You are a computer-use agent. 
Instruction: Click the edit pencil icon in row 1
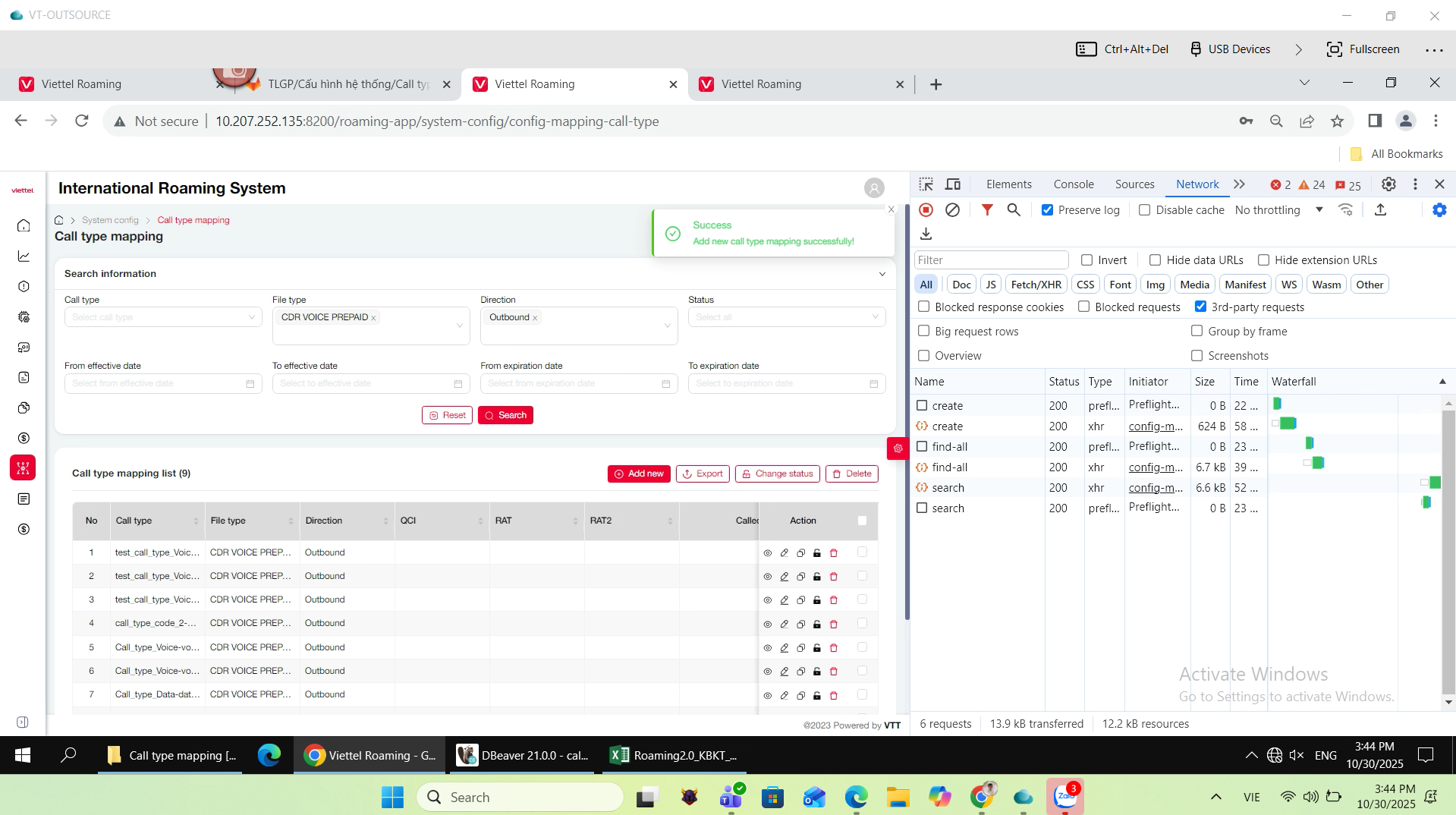tap(784, 553)
